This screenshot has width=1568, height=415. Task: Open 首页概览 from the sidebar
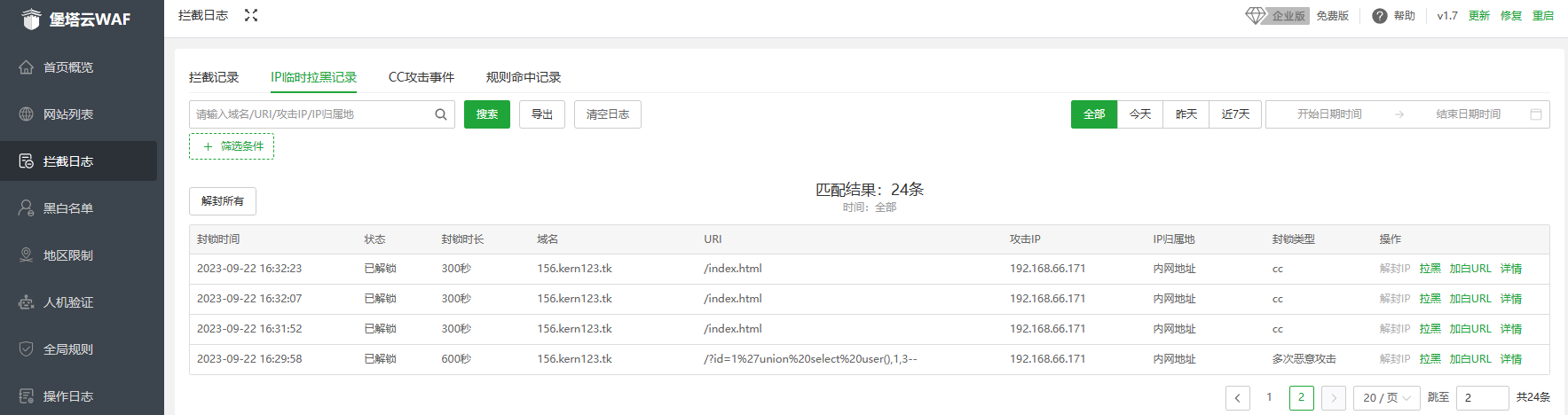[x=68, y=67]
